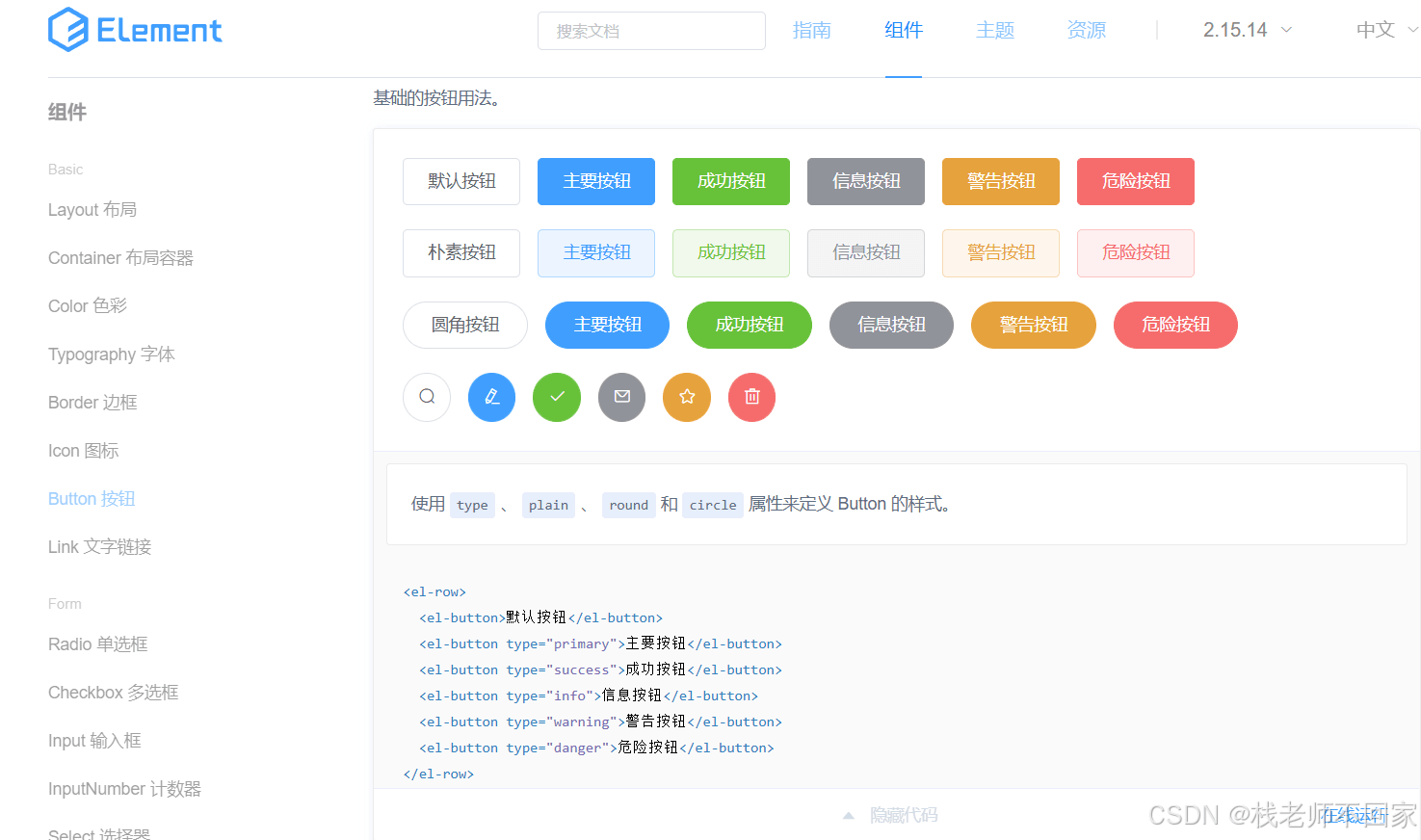Open the 中文 language dropdown
Screen dimensions: 1421x840
coord(1376,30)
